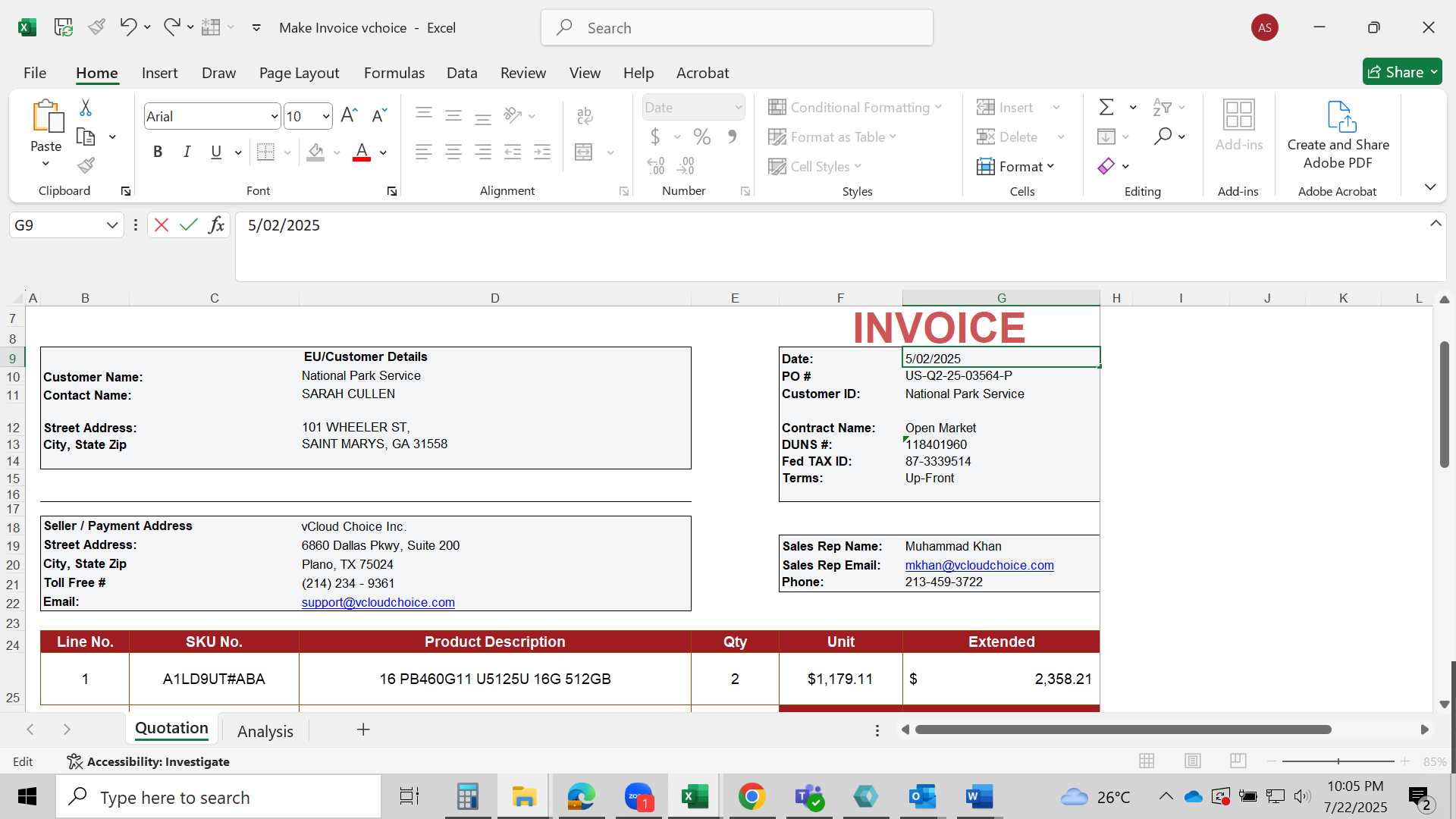Viewport: 1456px width, 819px height.
Task: Toggle Bold formatting
Action: pyautogui.click(x=158, y=152)
